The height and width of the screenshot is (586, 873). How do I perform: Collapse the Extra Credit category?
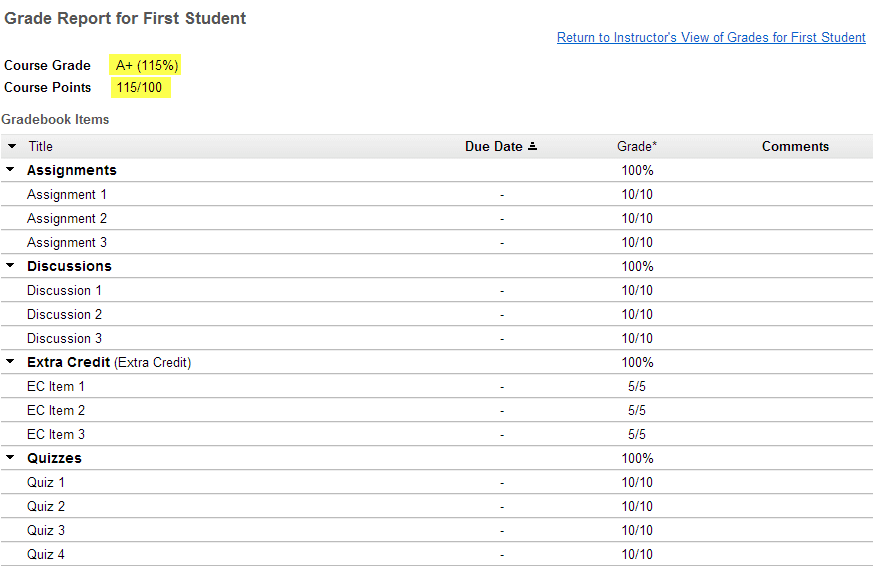point(10,362)
